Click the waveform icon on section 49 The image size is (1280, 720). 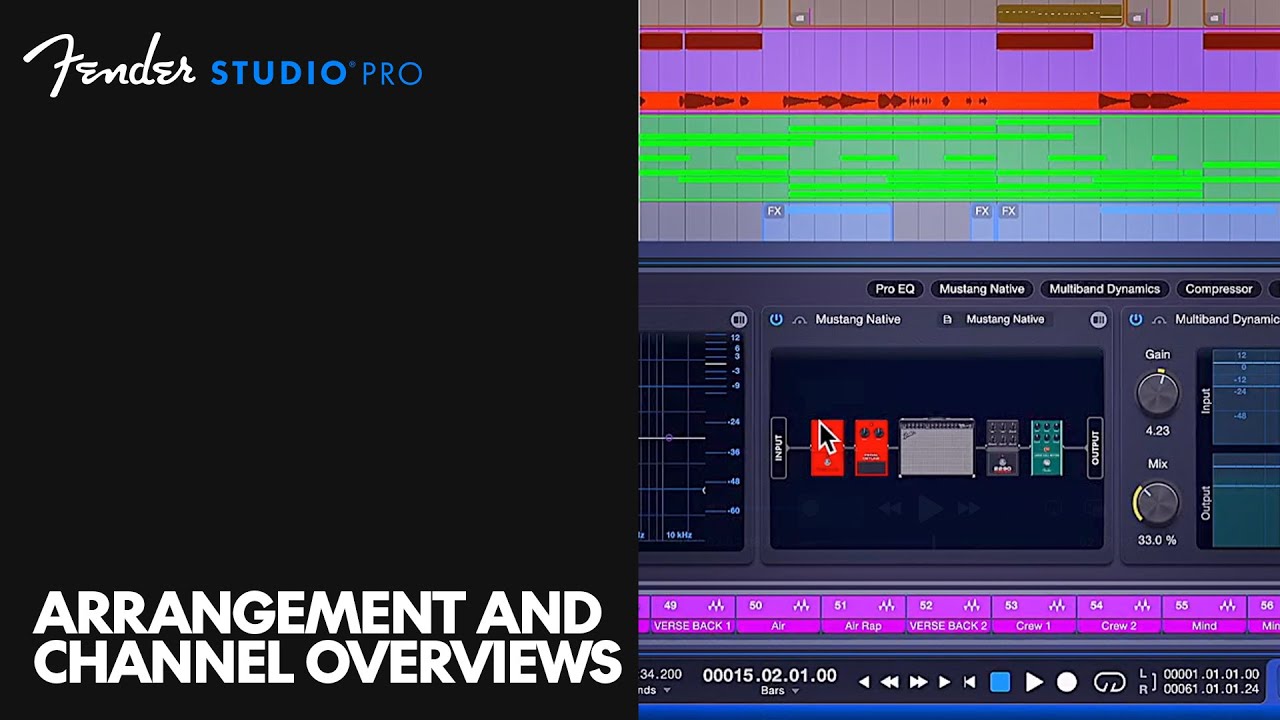pos(716,606)
